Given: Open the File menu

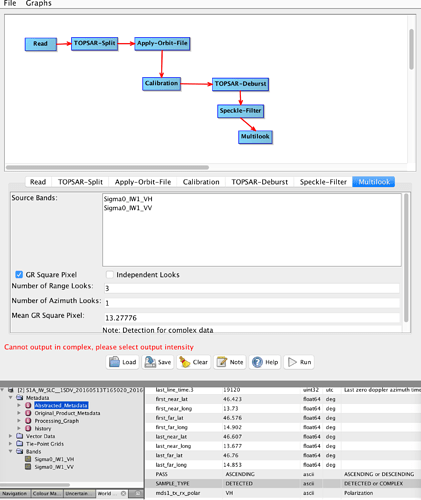Looking at the screenshot, I should coord(10,3).
